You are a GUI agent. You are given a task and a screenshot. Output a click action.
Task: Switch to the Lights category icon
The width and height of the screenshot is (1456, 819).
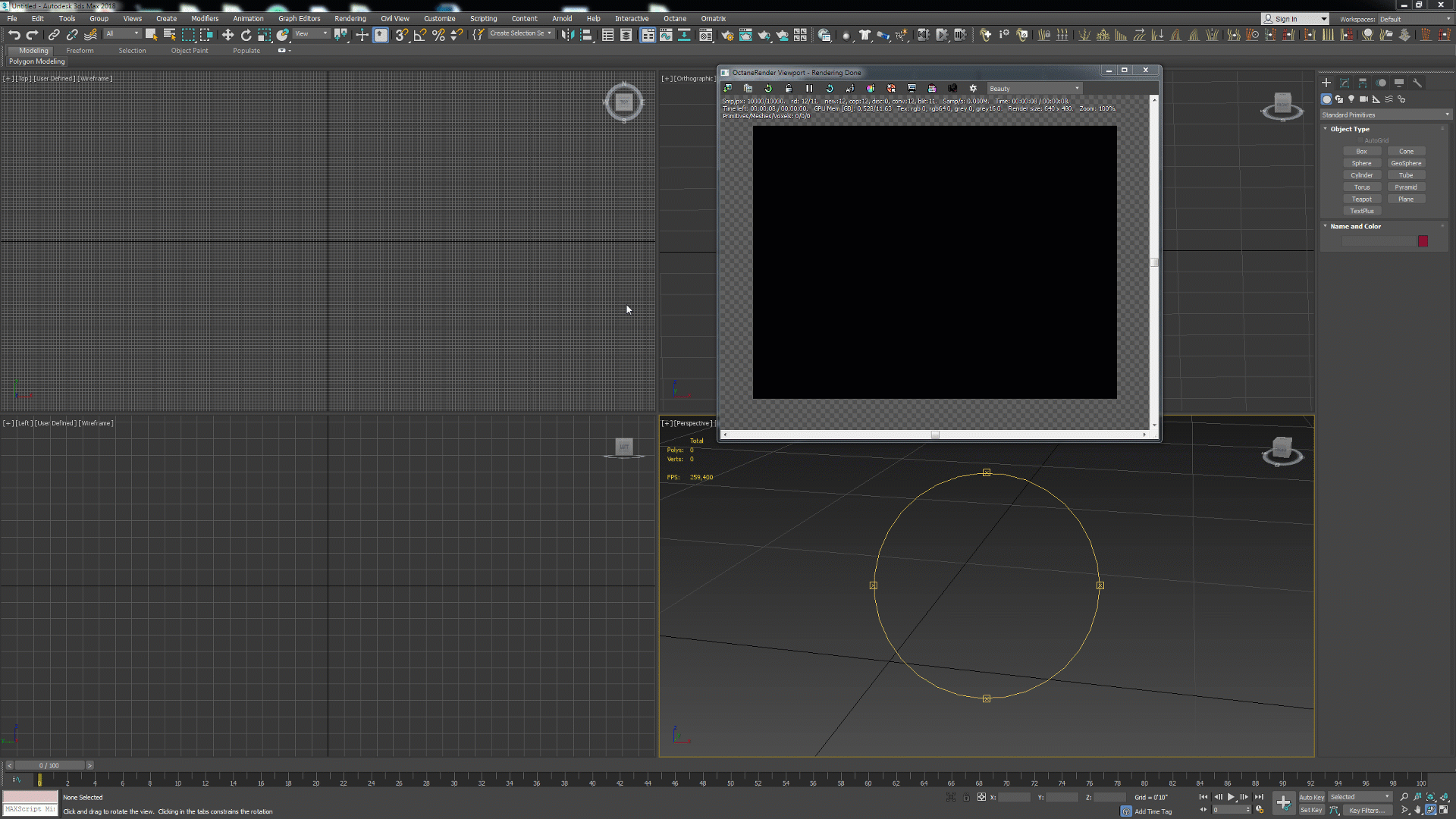pyautogui.click(x=1351, y=99)
